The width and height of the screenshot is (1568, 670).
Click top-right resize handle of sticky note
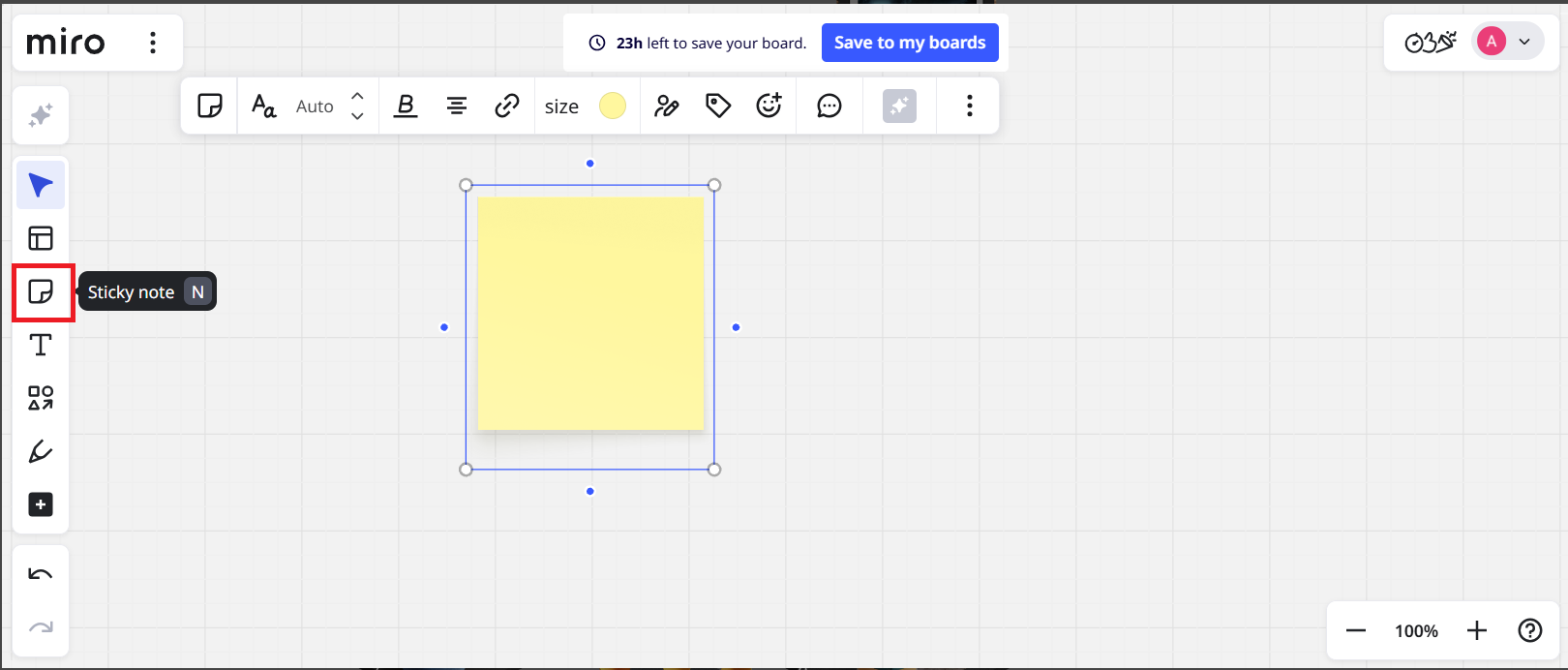pyautogui.click(x=714, y=185)
